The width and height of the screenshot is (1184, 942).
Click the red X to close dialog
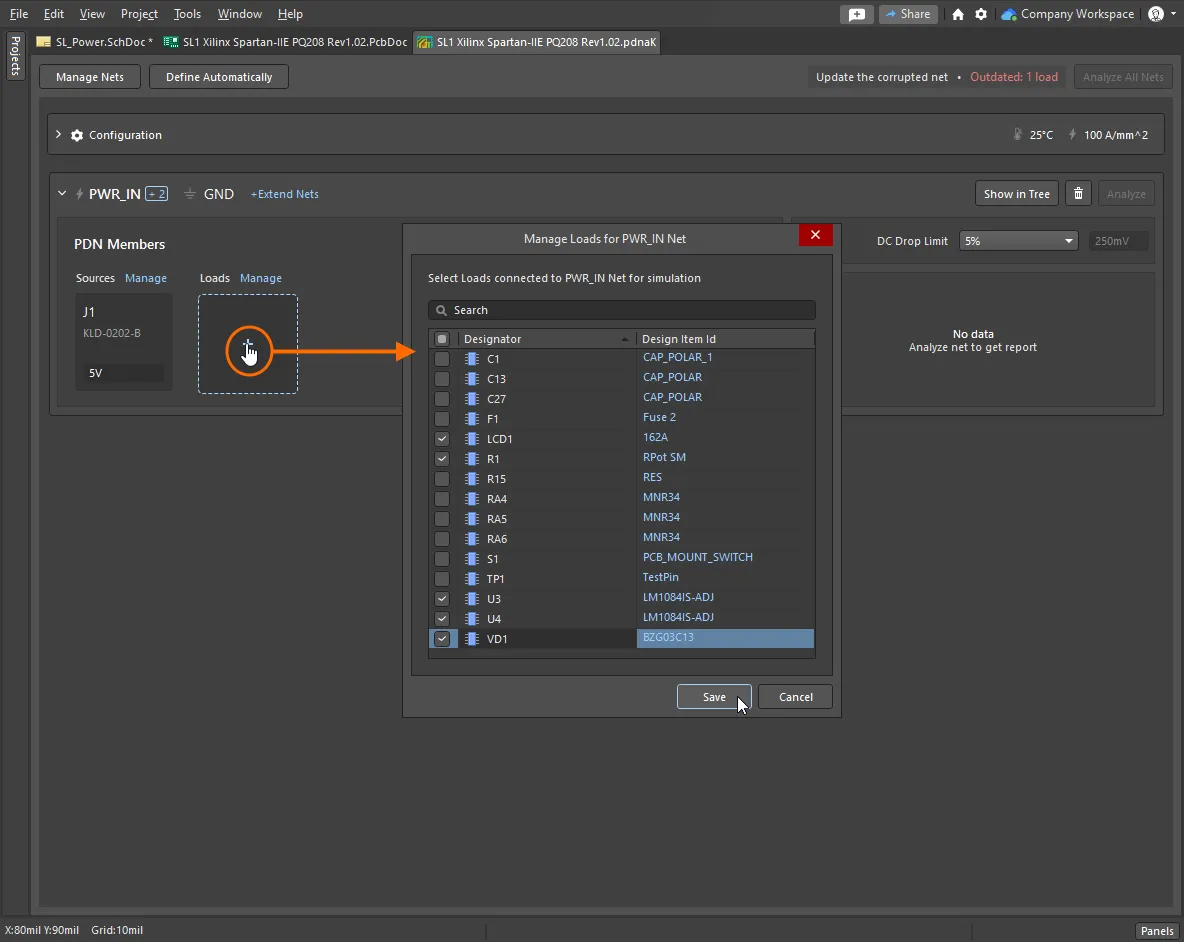pyautogui.click(x=815, y=235)
